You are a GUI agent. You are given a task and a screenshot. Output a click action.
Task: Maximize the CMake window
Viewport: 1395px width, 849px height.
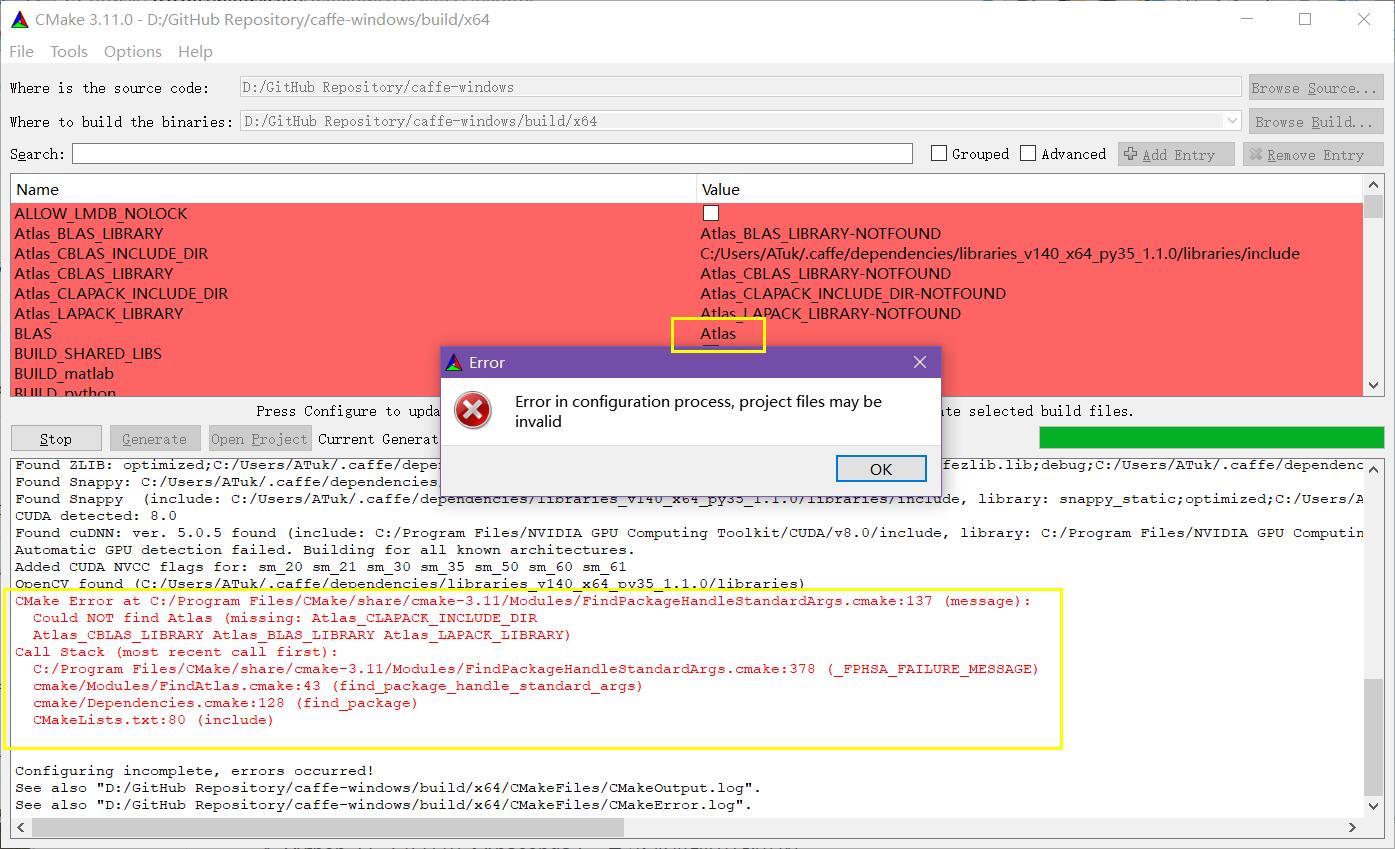coord(1305,19)
